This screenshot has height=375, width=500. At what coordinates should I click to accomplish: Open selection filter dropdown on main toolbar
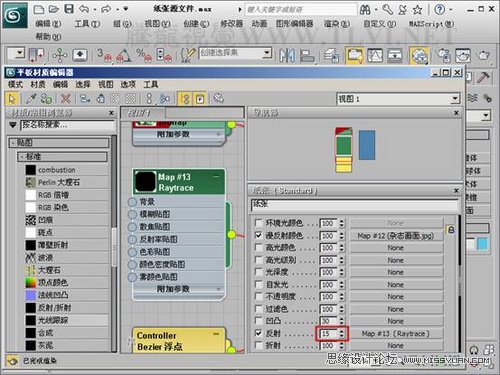click(19, 53)
